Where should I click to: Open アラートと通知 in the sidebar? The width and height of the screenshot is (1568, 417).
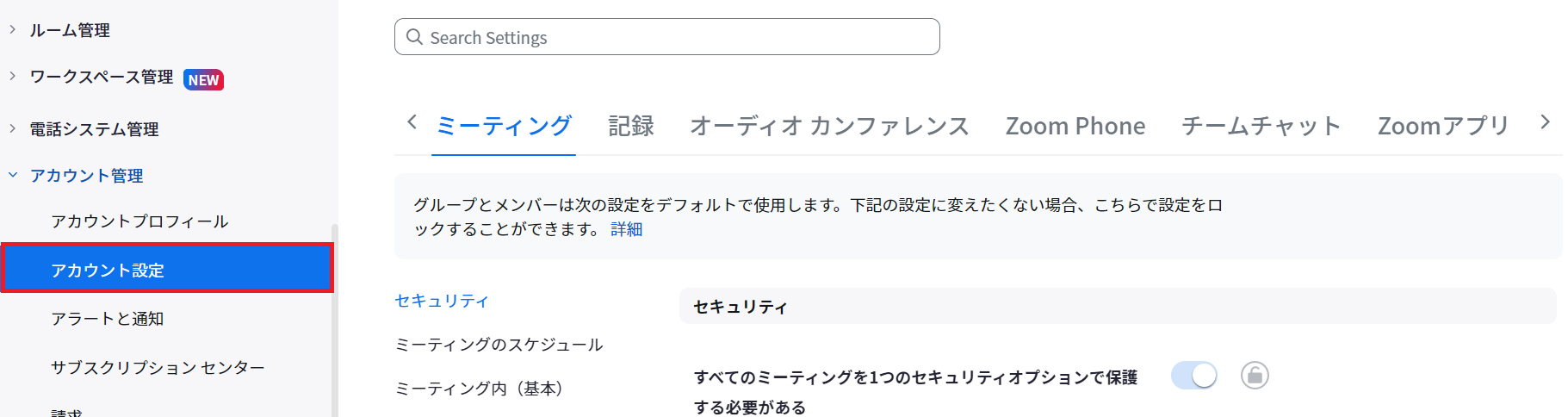point(108,319)
